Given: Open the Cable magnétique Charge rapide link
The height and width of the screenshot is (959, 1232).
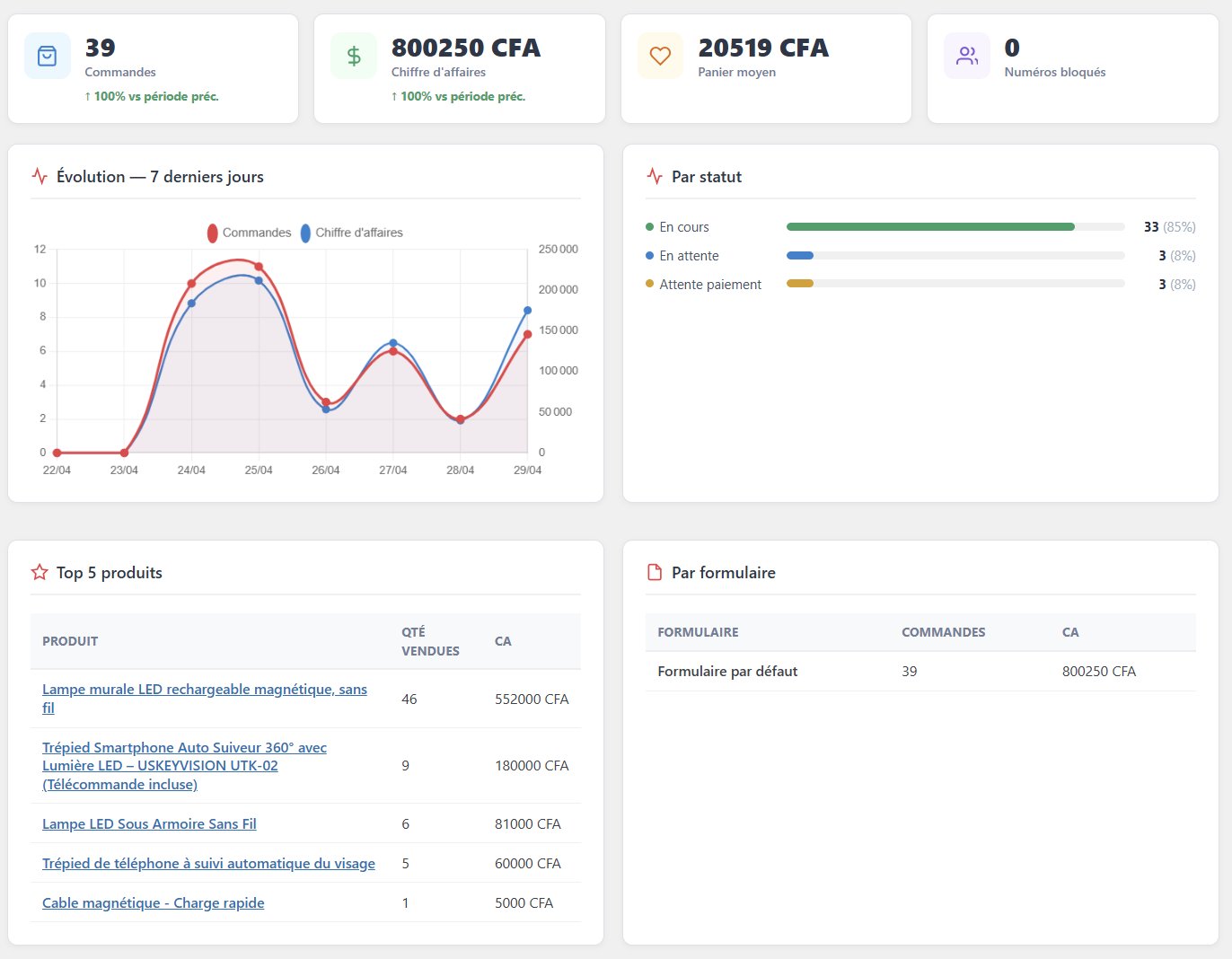Looking at the screenshot, I should (153, 902).
